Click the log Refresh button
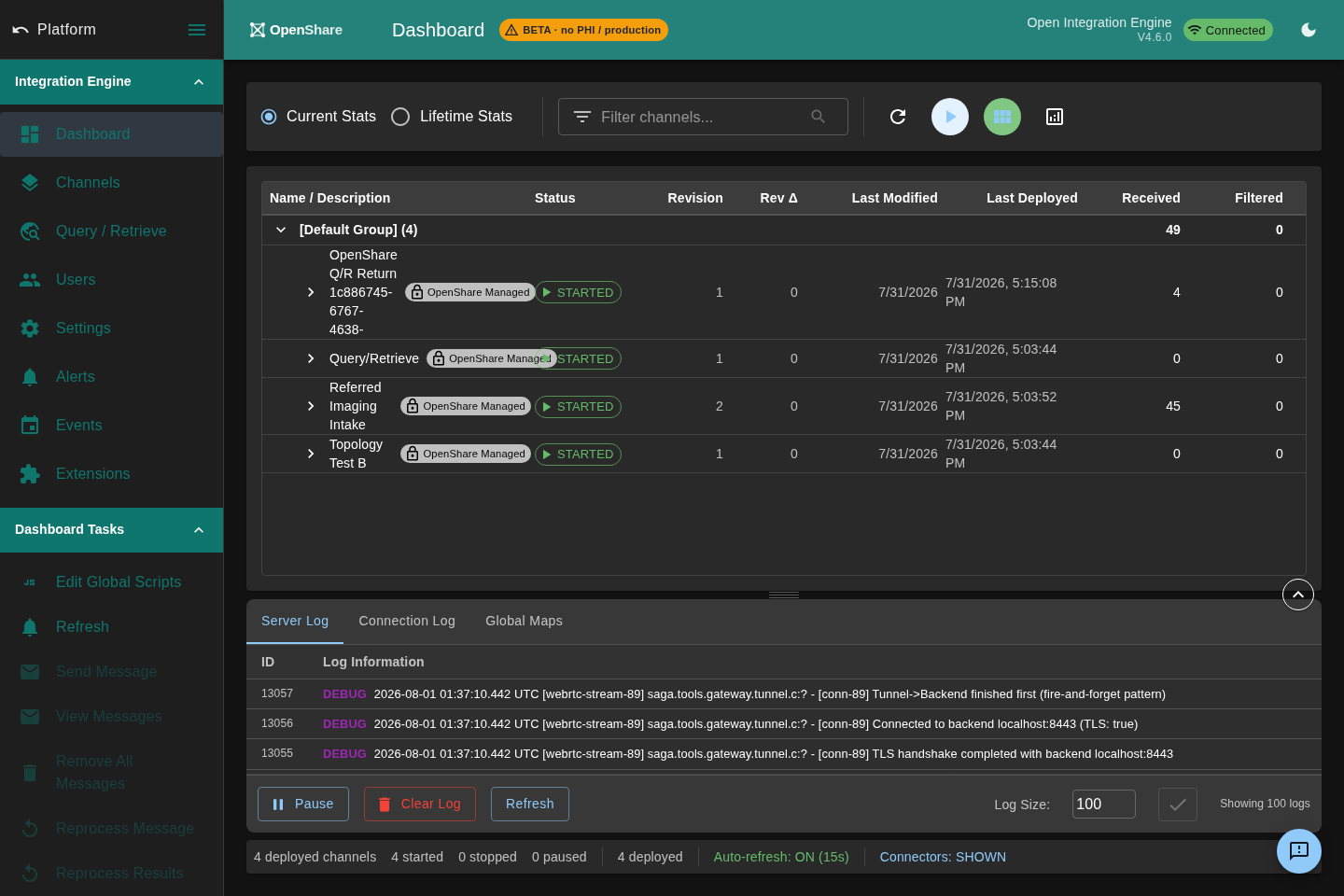This screenshot has height=896, width=1344. click(530, 805)
